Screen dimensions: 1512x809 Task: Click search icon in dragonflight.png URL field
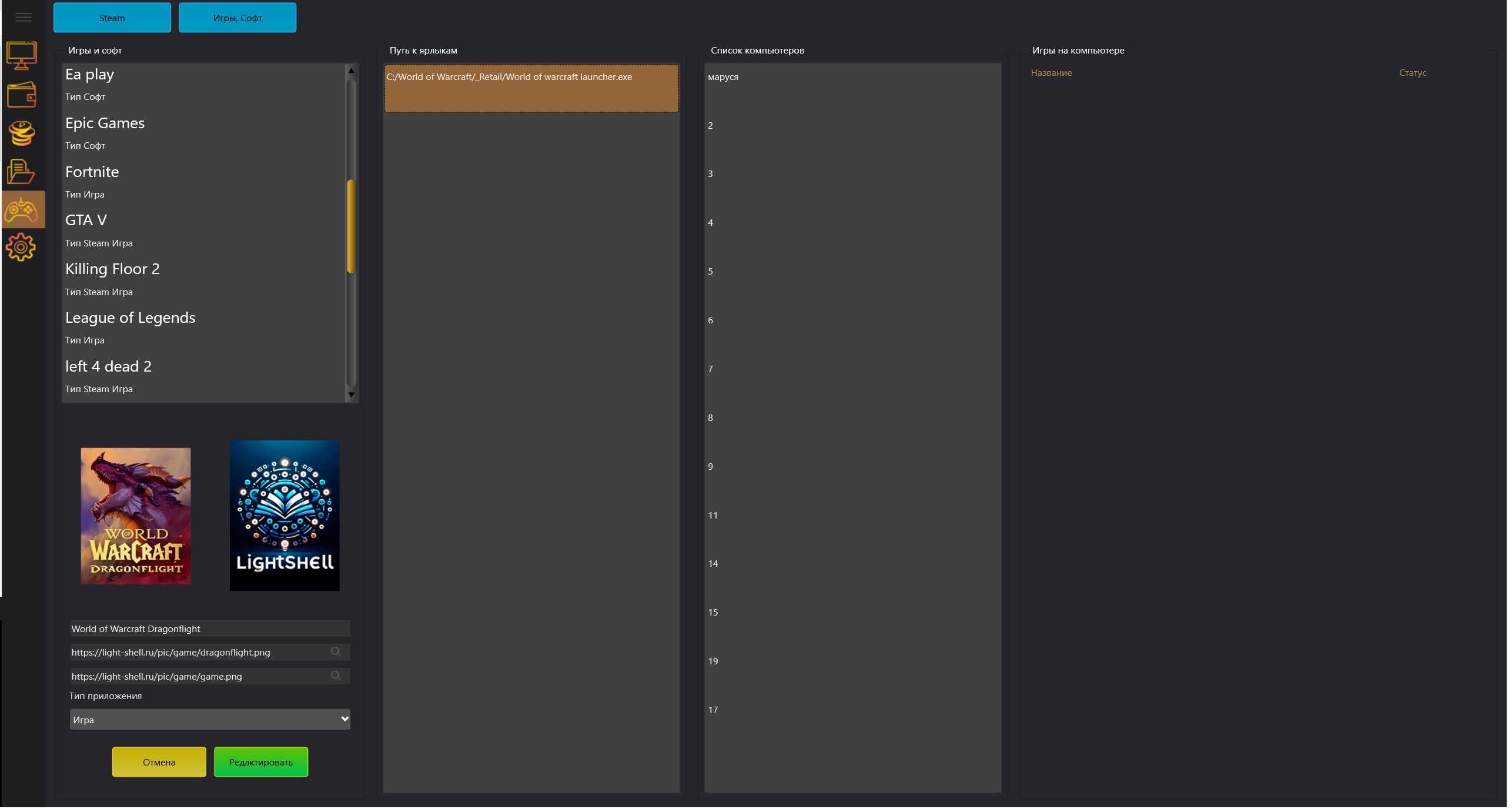point(337,653)
